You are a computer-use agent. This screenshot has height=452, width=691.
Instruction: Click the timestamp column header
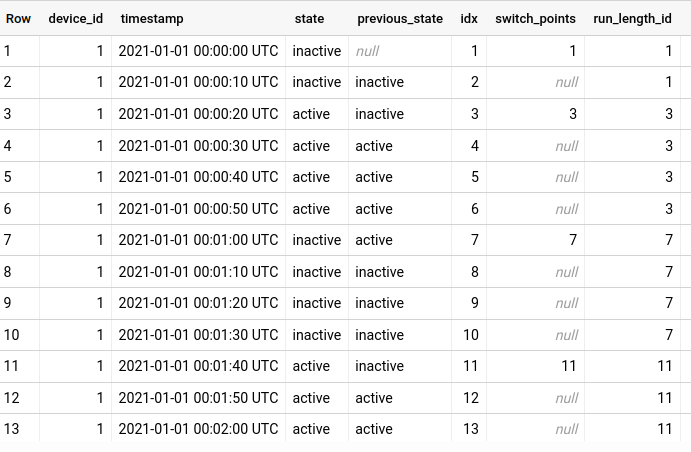[x=151, y=19]
